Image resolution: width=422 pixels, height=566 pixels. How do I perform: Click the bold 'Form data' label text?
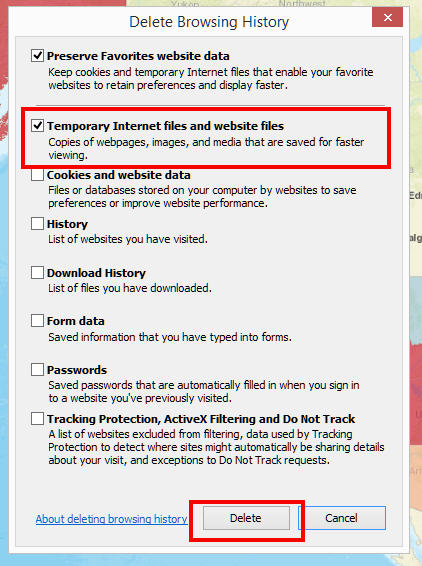click(76, 321)
